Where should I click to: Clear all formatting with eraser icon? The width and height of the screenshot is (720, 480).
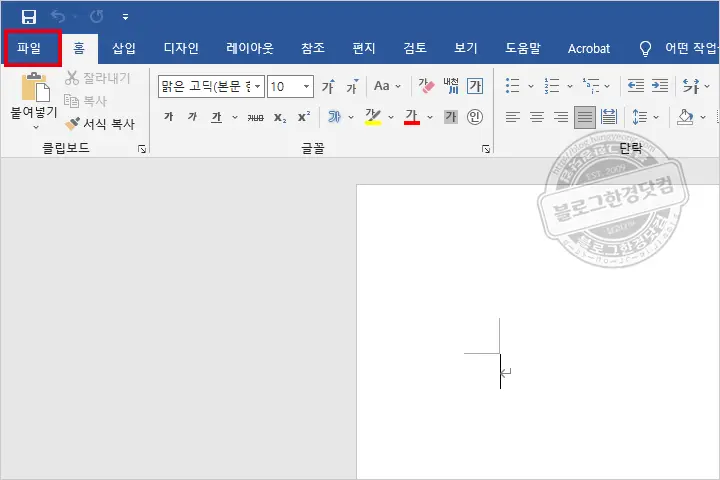(426, 86)
